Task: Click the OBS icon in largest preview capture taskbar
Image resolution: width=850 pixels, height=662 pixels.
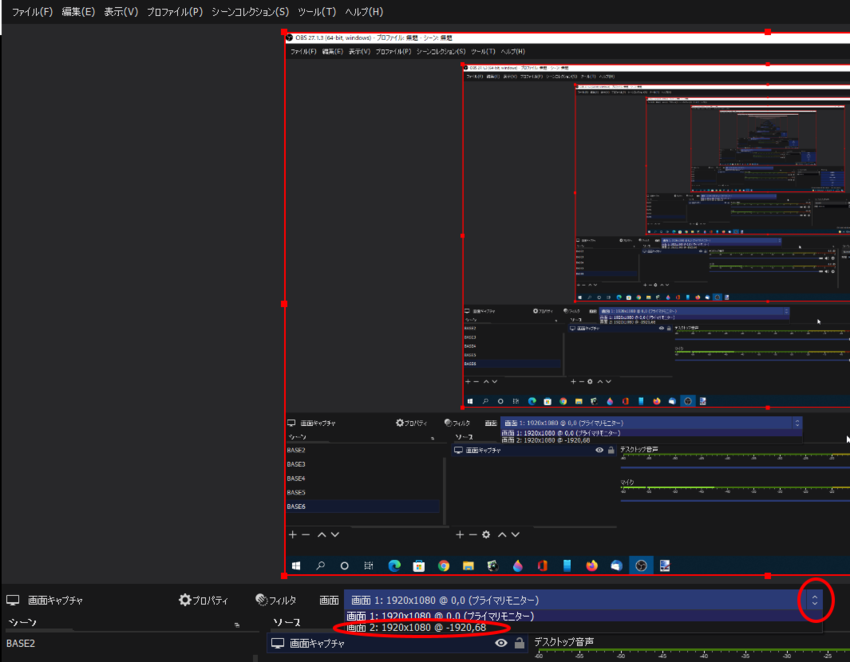Action: coord(641,565)
